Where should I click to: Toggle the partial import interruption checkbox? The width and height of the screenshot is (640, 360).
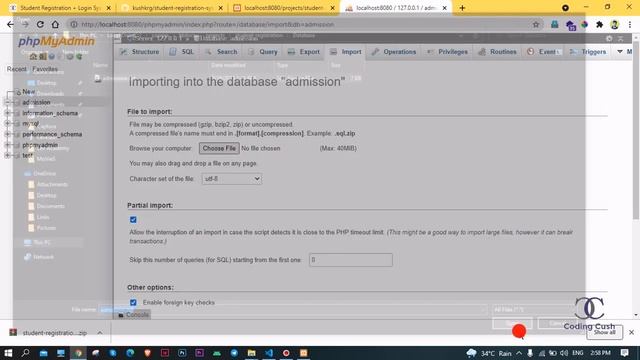pyautogui.click(x=133, y=220)
